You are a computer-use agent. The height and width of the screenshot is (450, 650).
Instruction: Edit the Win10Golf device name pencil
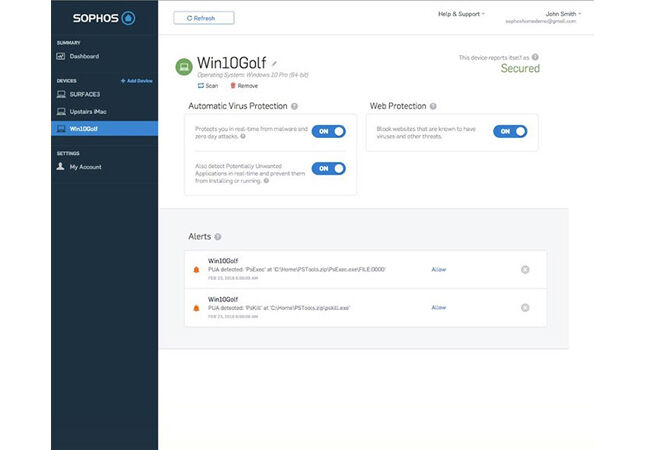coord(274,64)
